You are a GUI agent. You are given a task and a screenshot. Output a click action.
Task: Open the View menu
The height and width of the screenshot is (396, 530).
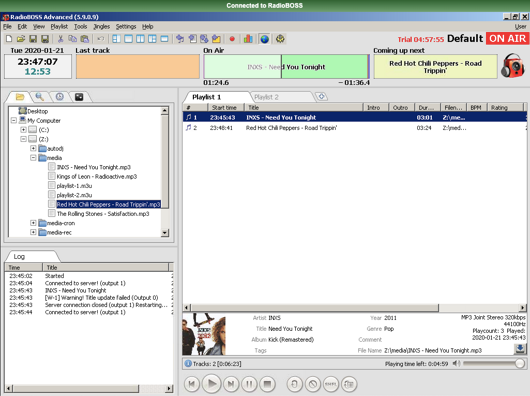(39, 26)
